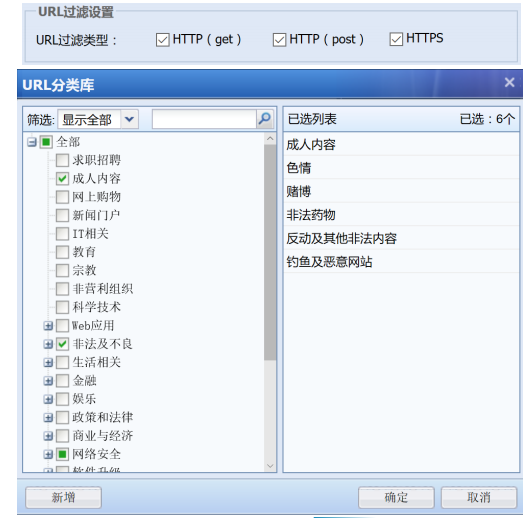Uncheck the 非法及不良 checkbox
The width and height of the screenshot is (523, 518).
pos(62,344)
